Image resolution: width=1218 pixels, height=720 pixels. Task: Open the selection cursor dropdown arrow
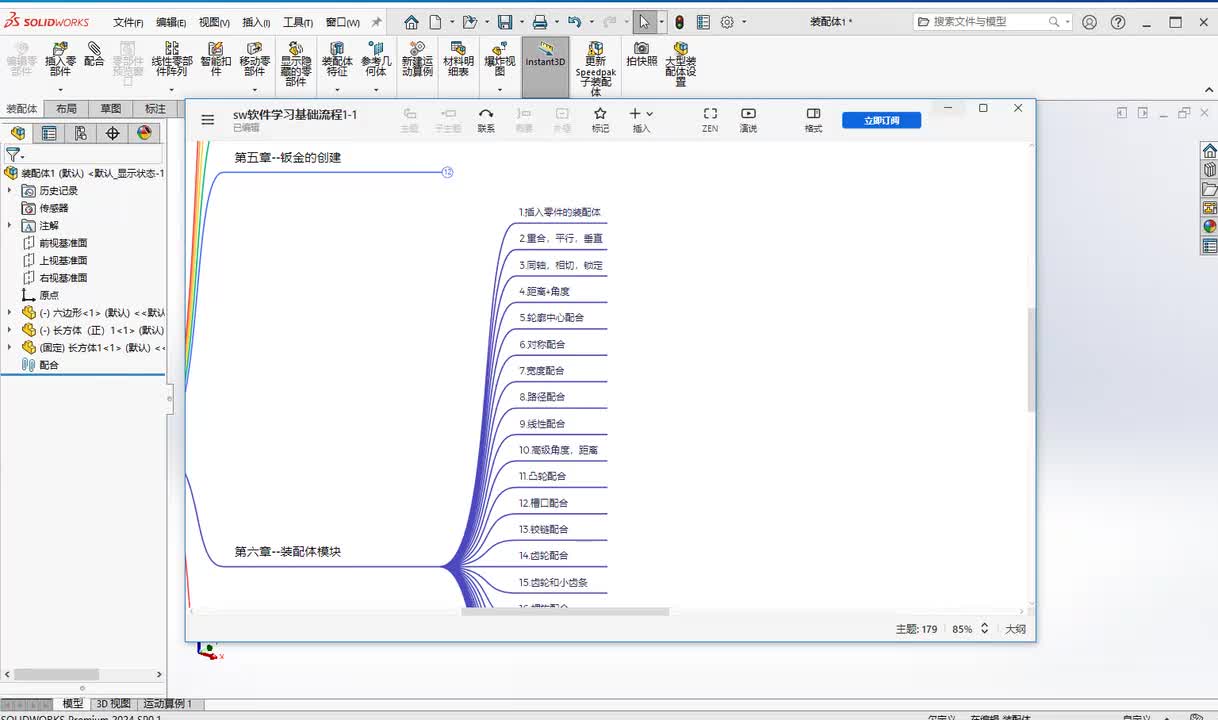click(661, 22)
